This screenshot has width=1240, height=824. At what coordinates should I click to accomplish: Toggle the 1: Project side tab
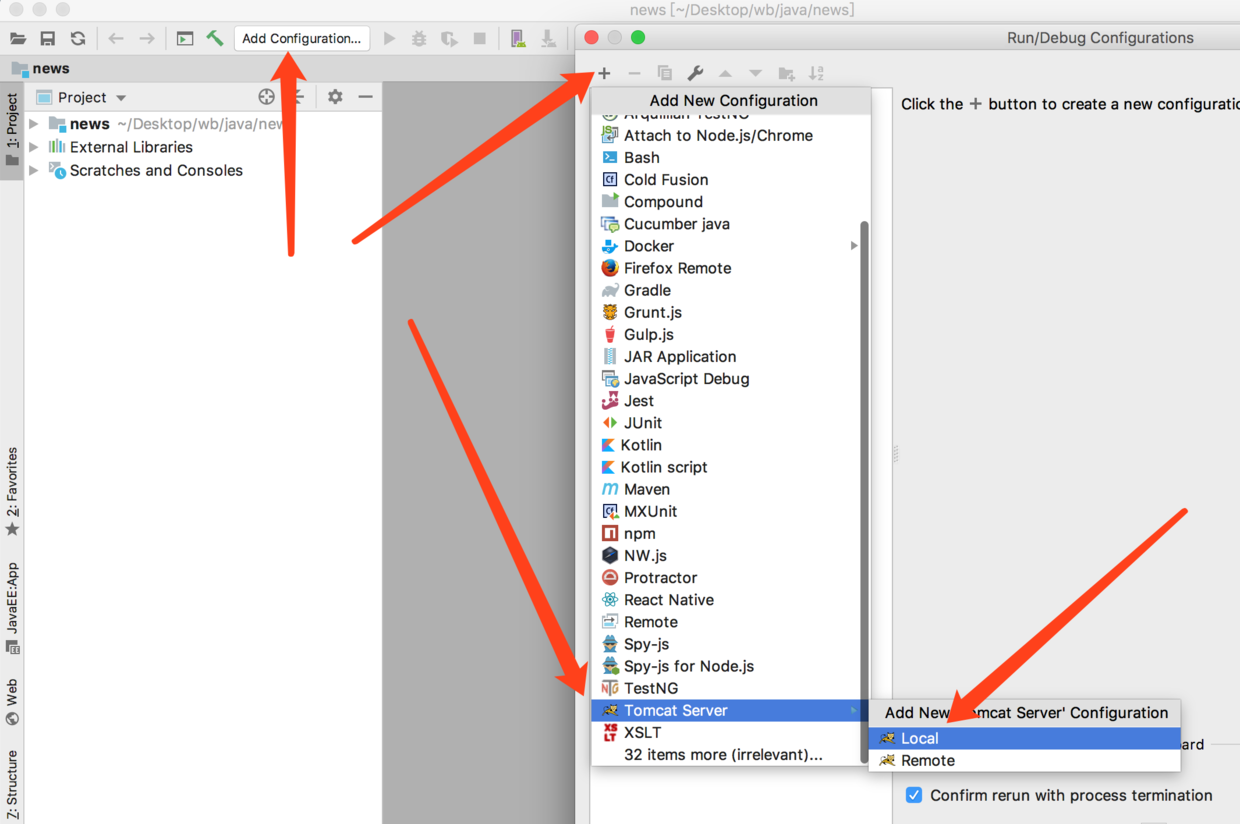pyautogui.click(x=12, y=131)
